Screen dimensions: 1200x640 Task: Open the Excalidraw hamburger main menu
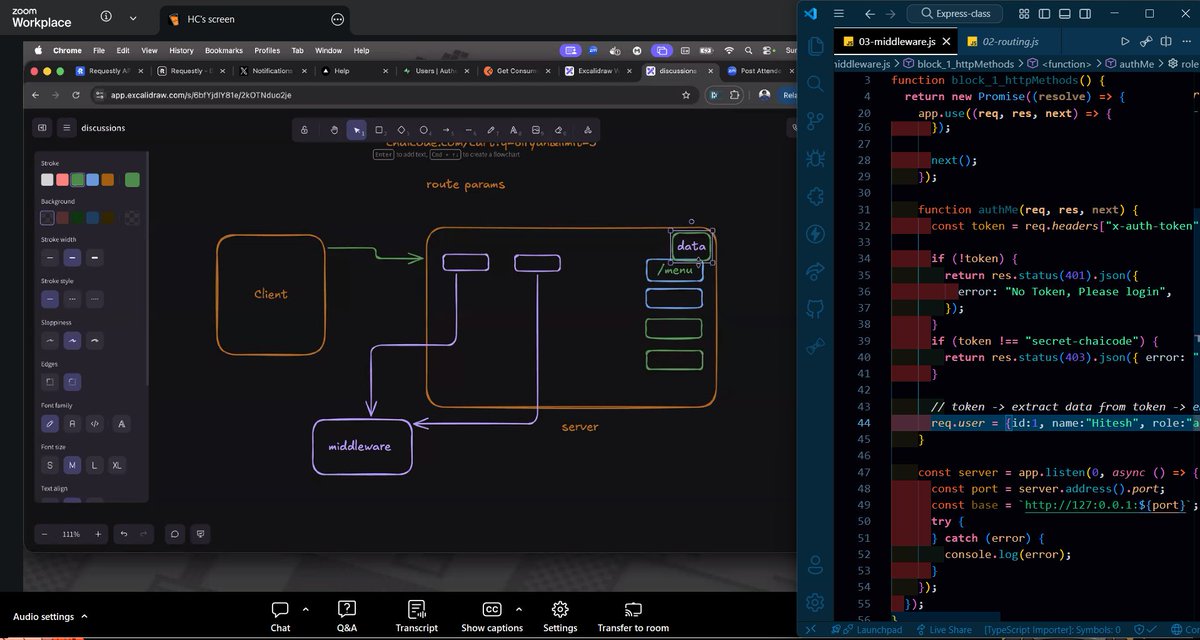coord(66,128)
